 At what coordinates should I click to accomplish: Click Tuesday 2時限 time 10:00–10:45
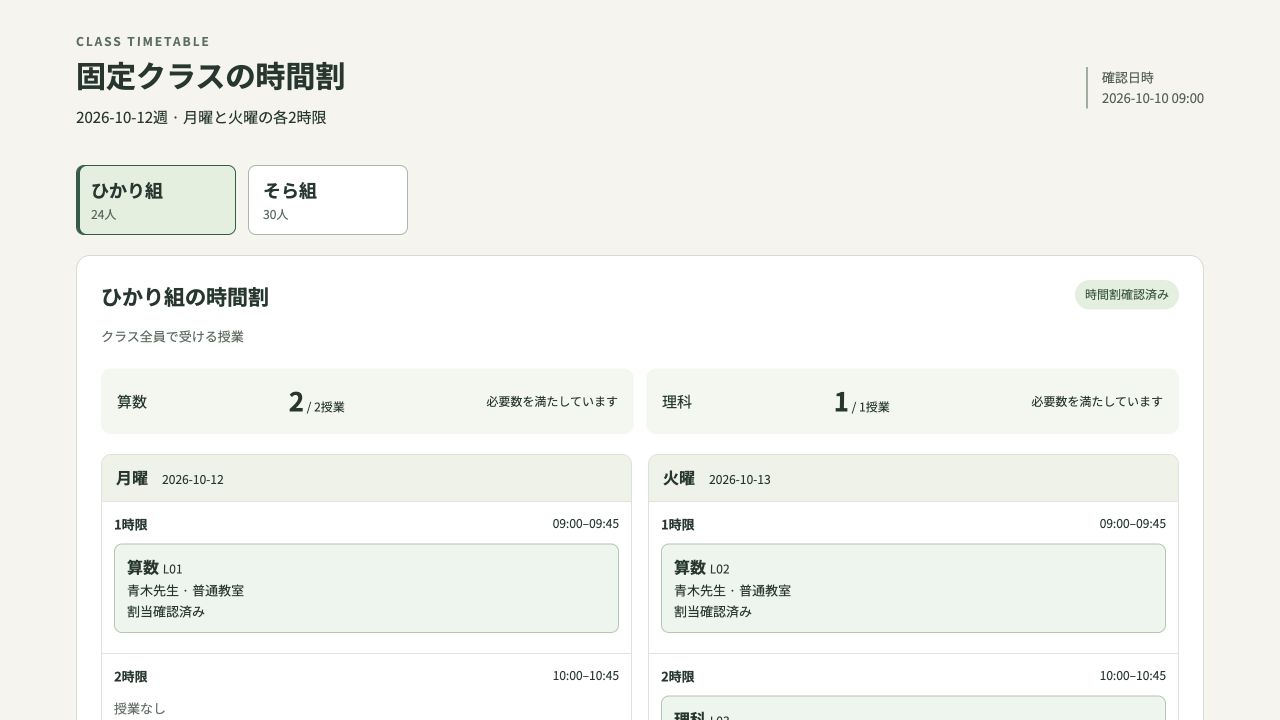click(x=1133, y=676)
